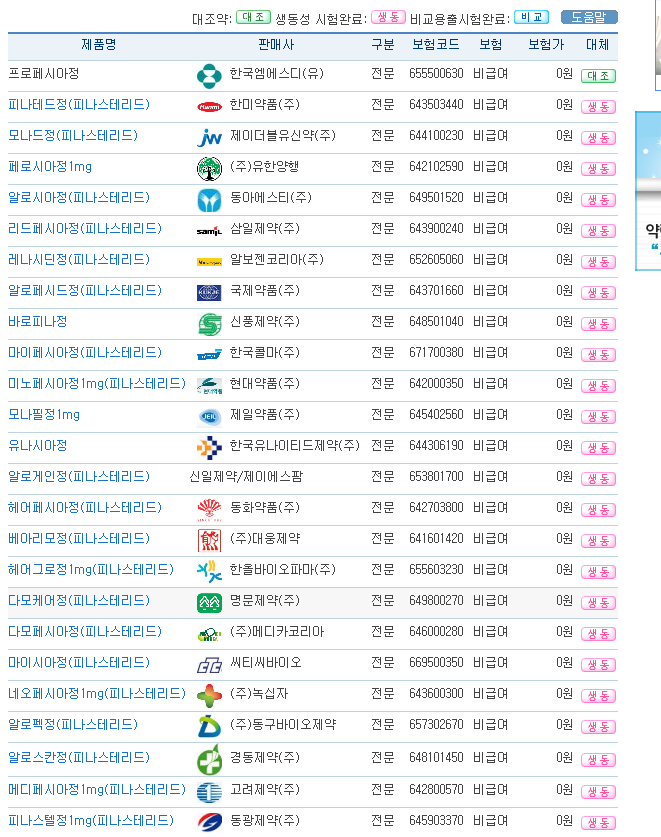Open the 미노페시아정1mg(피나스테리드) link
Screen dimensions: 661x837
[97, 383]
